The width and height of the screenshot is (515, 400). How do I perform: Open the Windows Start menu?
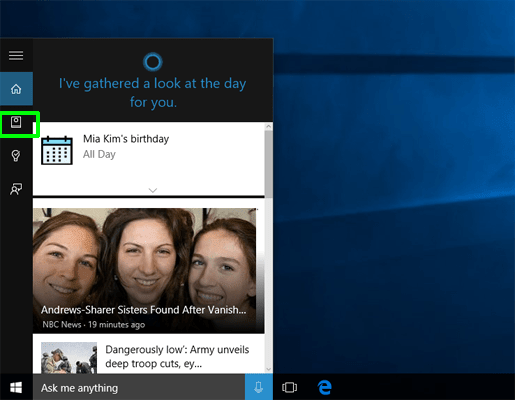pyautogui.click(x=16, y=387)
